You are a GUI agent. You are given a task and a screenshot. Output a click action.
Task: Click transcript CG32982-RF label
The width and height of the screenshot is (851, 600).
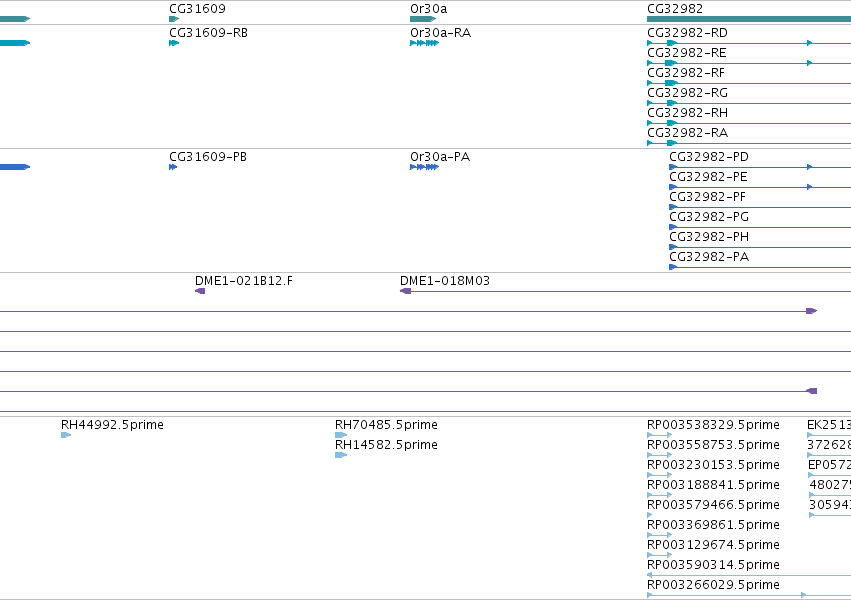click(685, 73)
